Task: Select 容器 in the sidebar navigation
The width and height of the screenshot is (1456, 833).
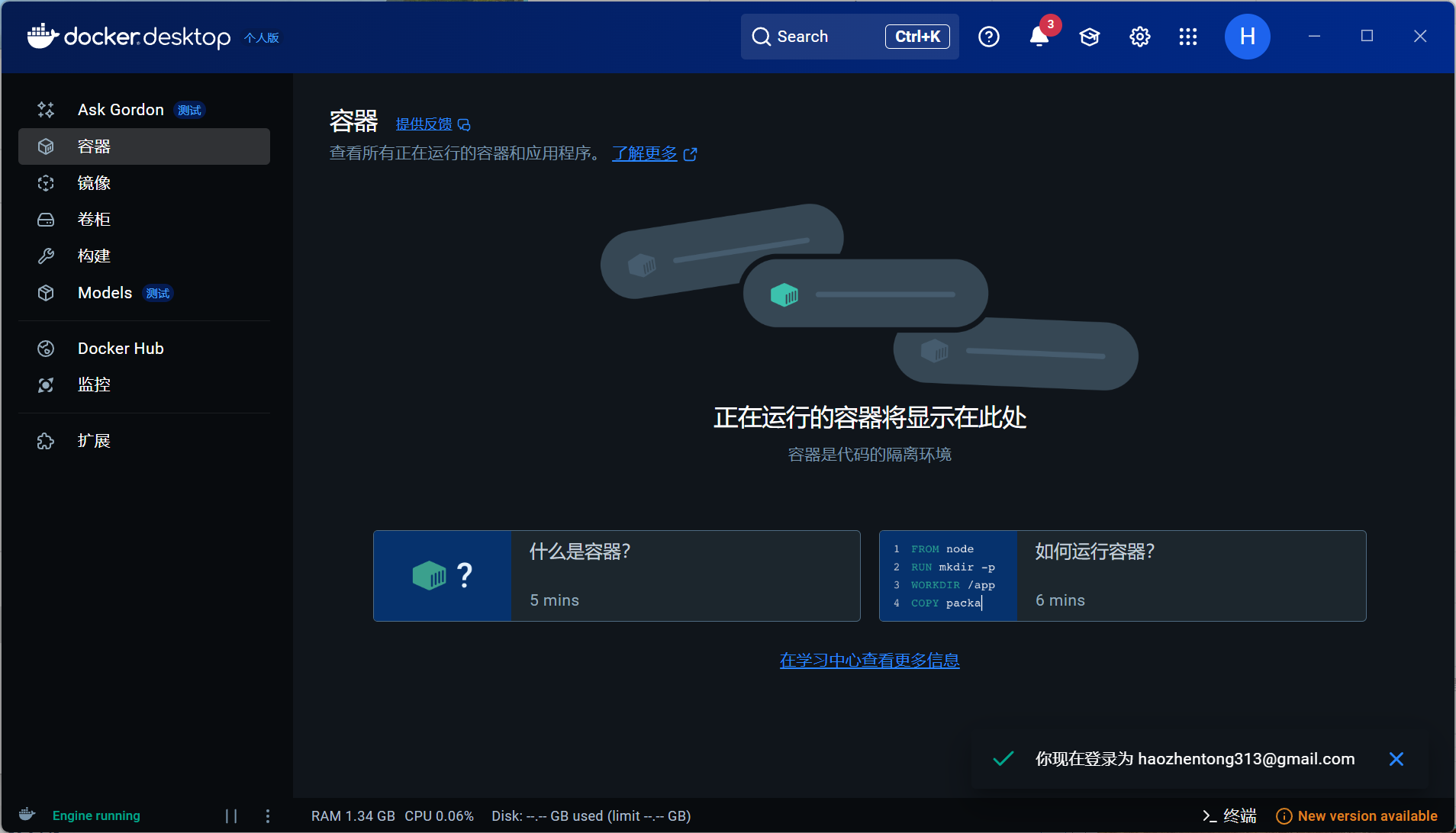Action: click(93, 146)
